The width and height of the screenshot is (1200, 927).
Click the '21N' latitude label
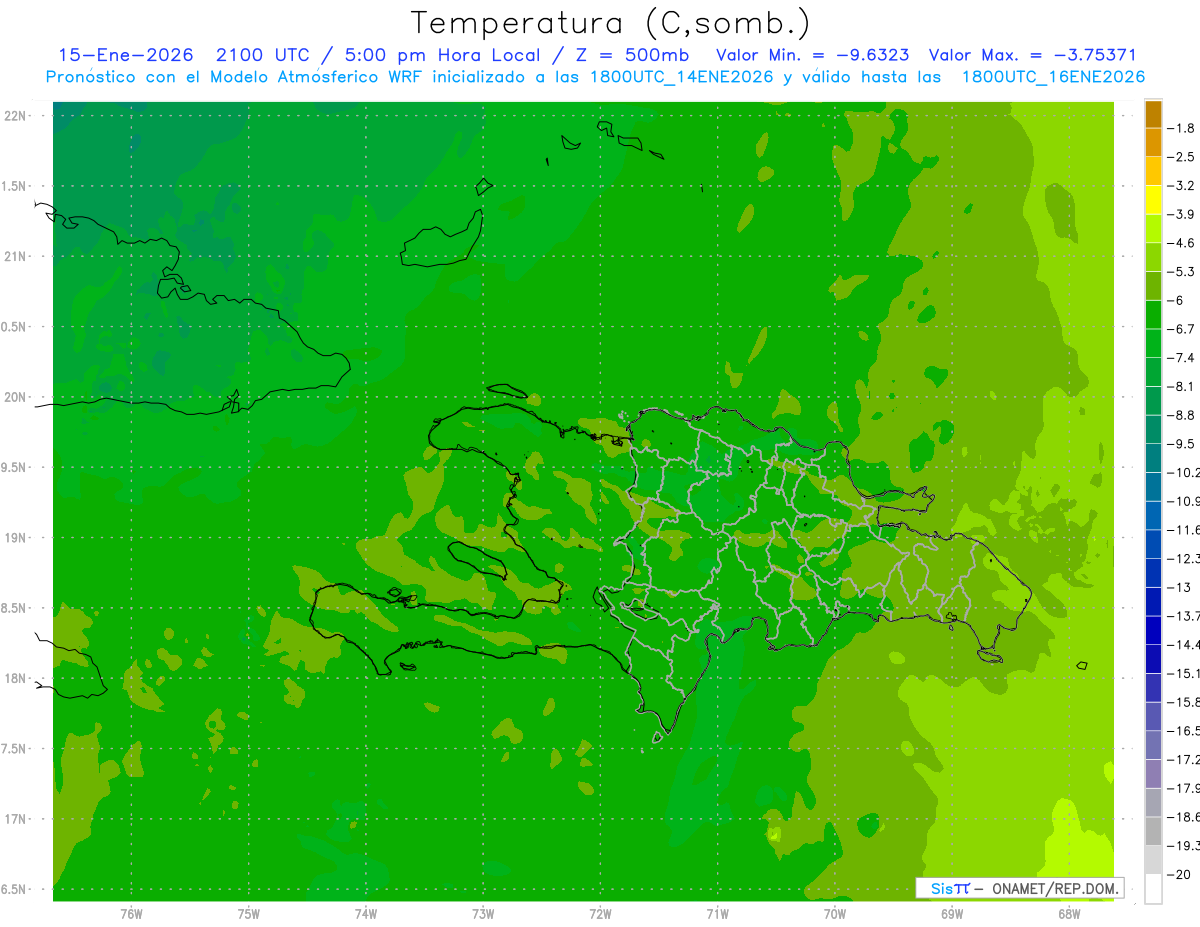coord(15,257)
